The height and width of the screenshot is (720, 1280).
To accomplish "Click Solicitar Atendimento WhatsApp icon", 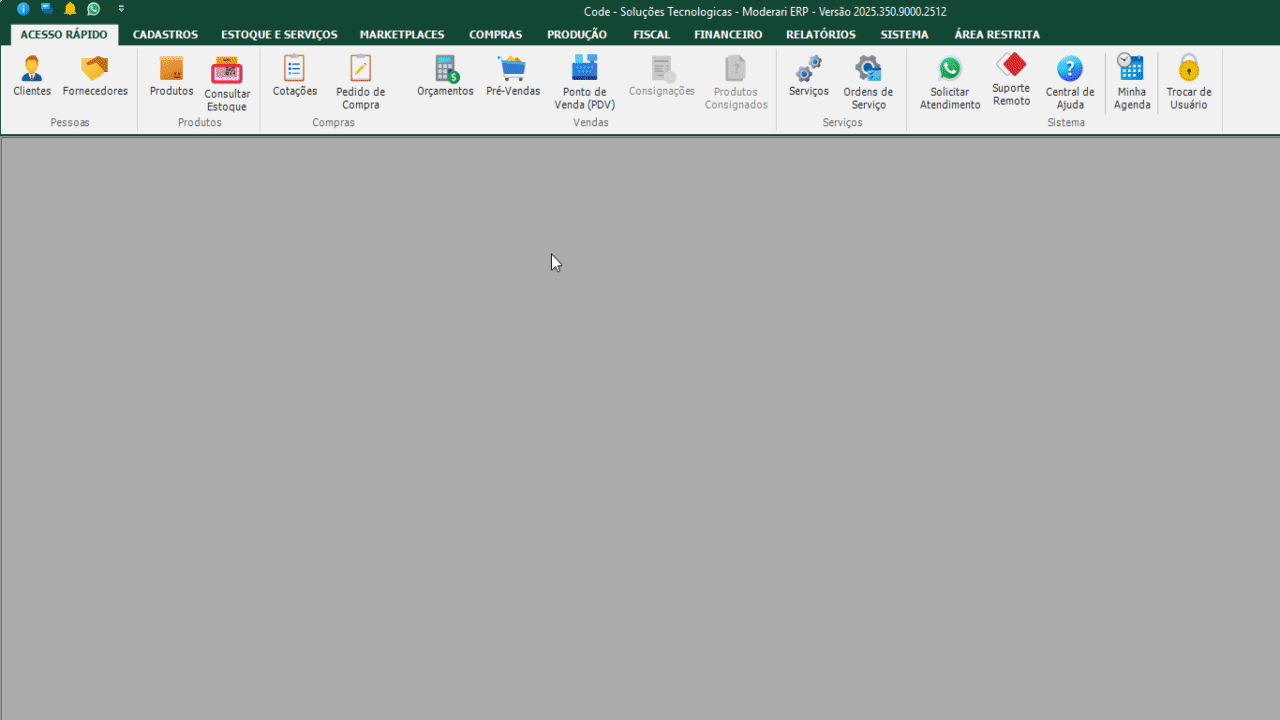I will coord(950,84).
